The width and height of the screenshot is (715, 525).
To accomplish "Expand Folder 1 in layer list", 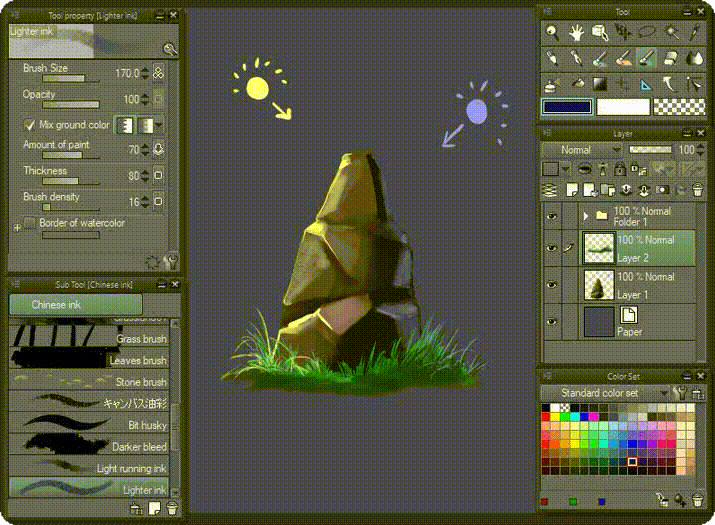I will (x=586, y=215).
